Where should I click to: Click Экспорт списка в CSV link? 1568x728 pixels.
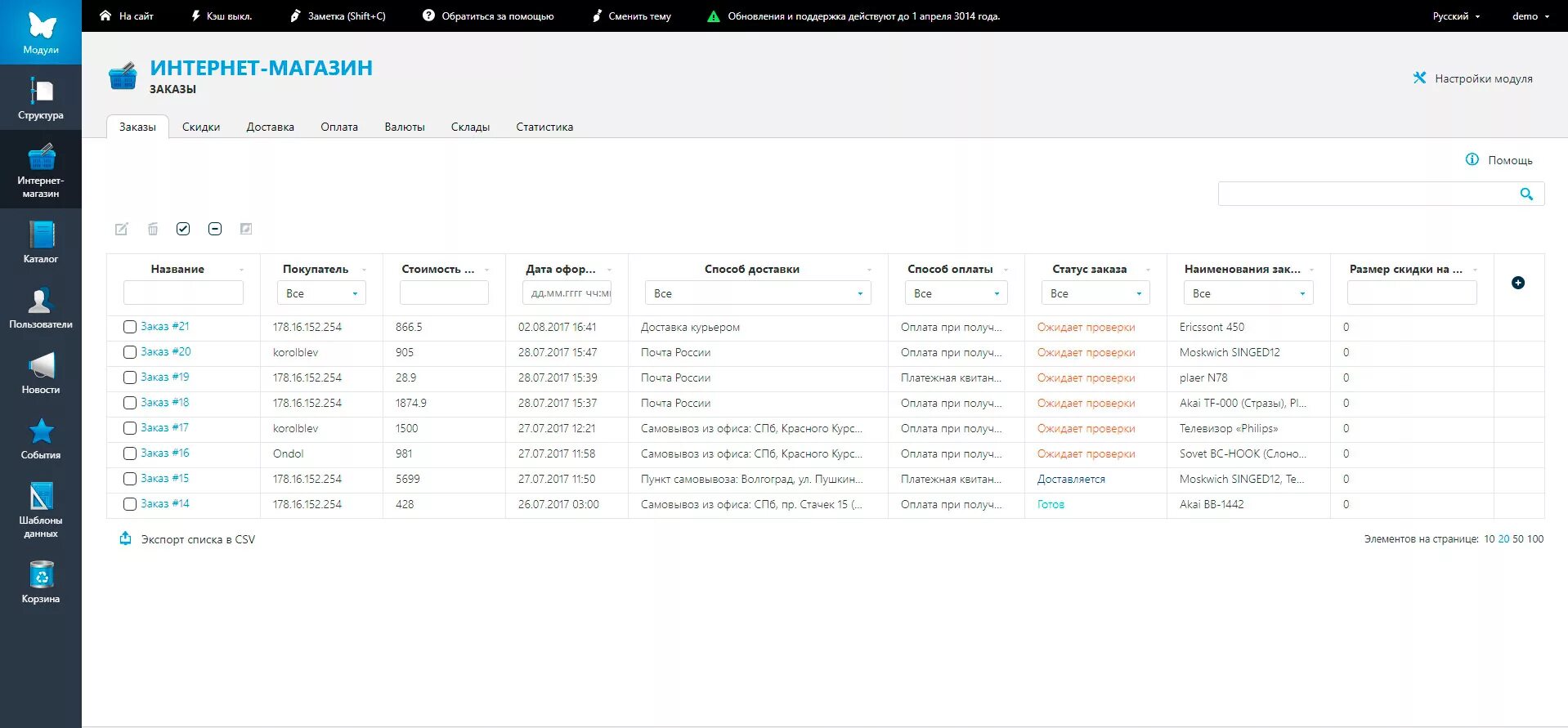[198, 539]
